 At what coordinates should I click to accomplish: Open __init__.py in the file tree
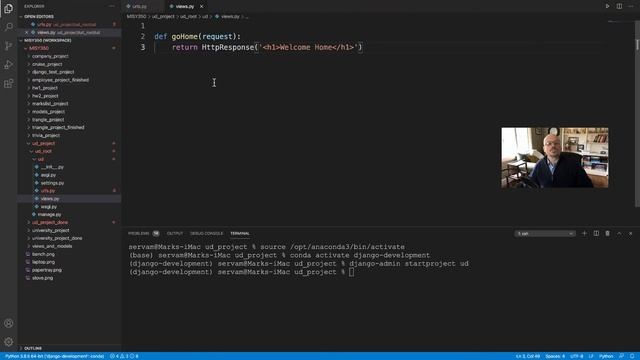52,167
